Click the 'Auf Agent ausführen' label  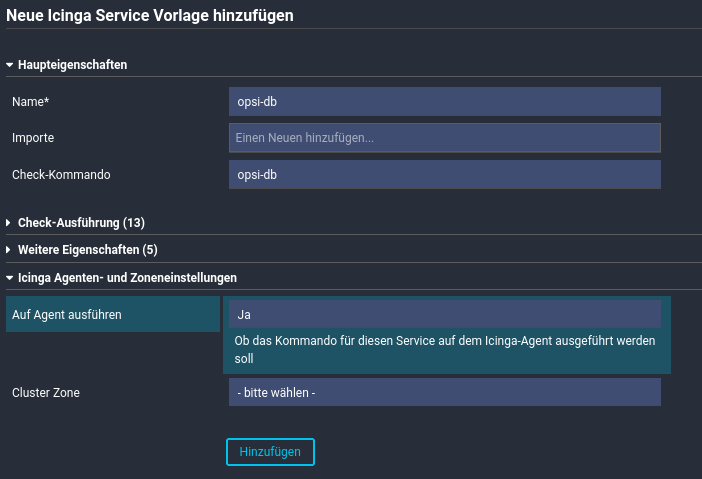(x=67, y=315)
